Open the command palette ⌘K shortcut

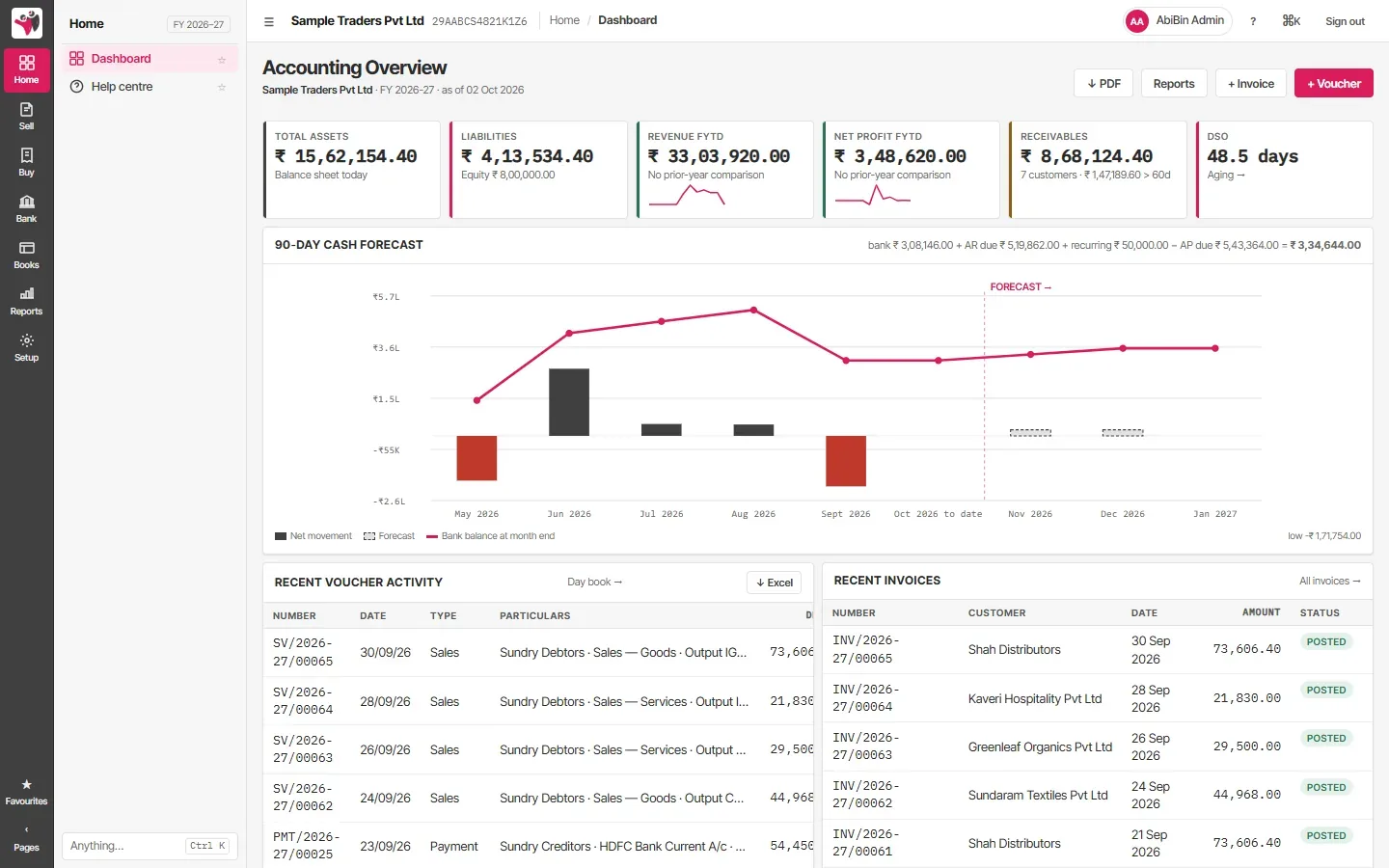point(1292,21)
